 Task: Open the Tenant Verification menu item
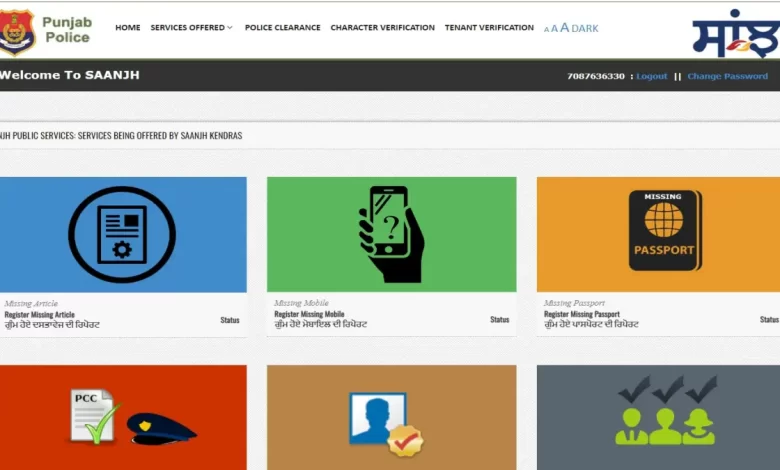pos(489,28)
